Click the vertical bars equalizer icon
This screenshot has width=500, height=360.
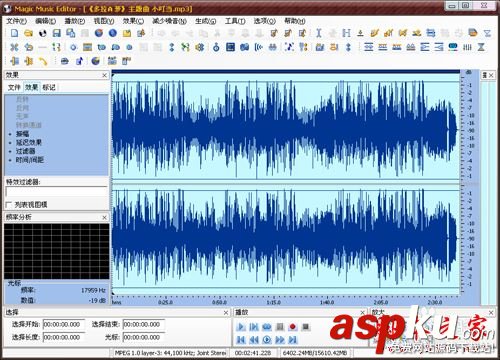pos(467,47)
